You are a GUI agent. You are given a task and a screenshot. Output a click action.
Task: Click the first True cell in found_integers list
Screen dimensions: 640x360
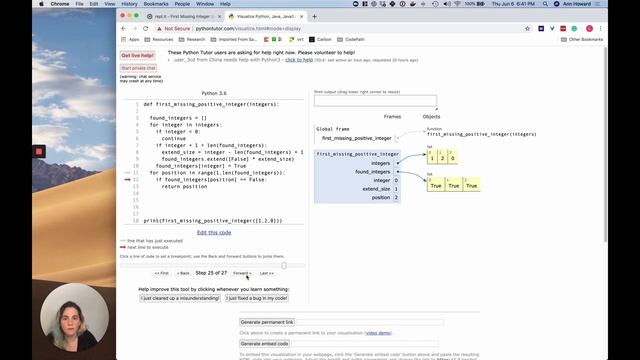coord(436,185)
